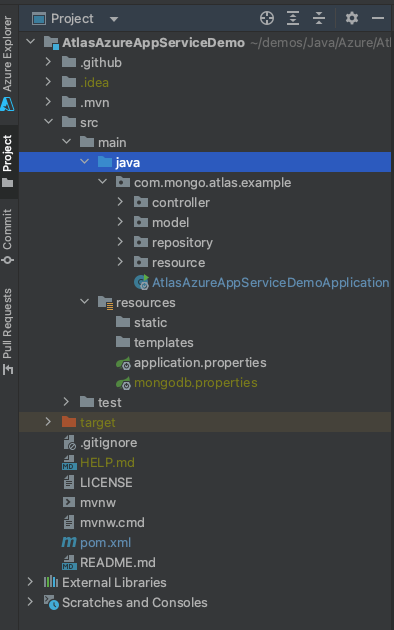
Task: Expand the target folder
Action: click(48, 421)
